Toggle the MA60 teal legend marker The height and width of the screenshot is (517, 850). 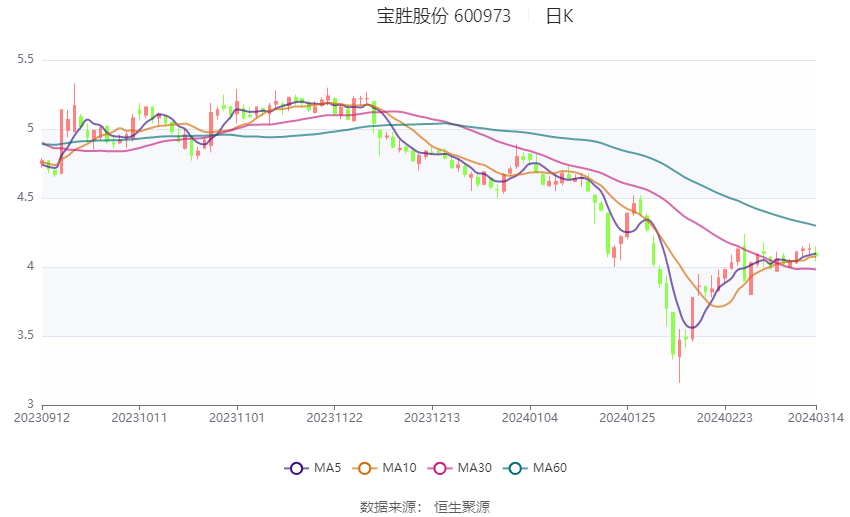[515, 467]
